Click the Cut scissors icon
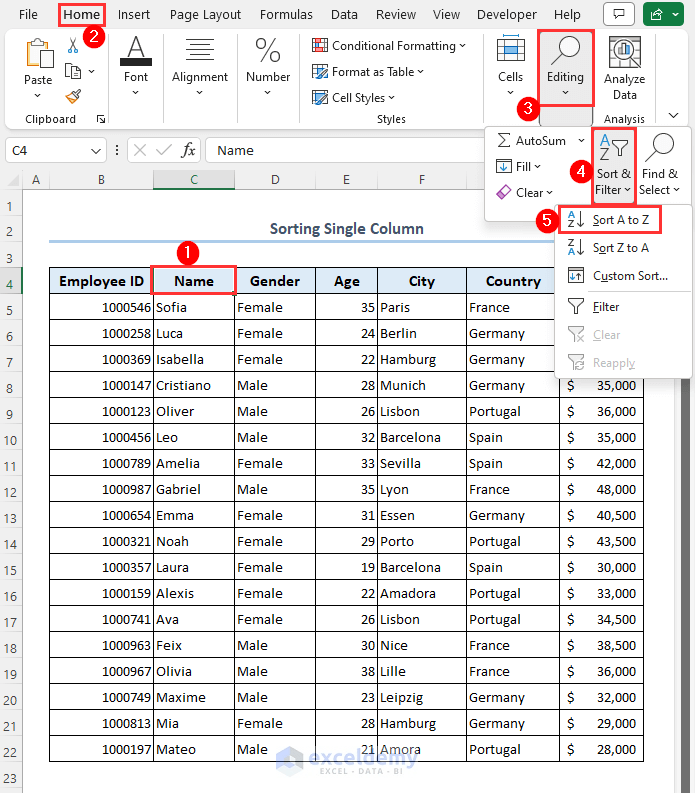The width and height of the screenshot is (695, 793). 73,46
